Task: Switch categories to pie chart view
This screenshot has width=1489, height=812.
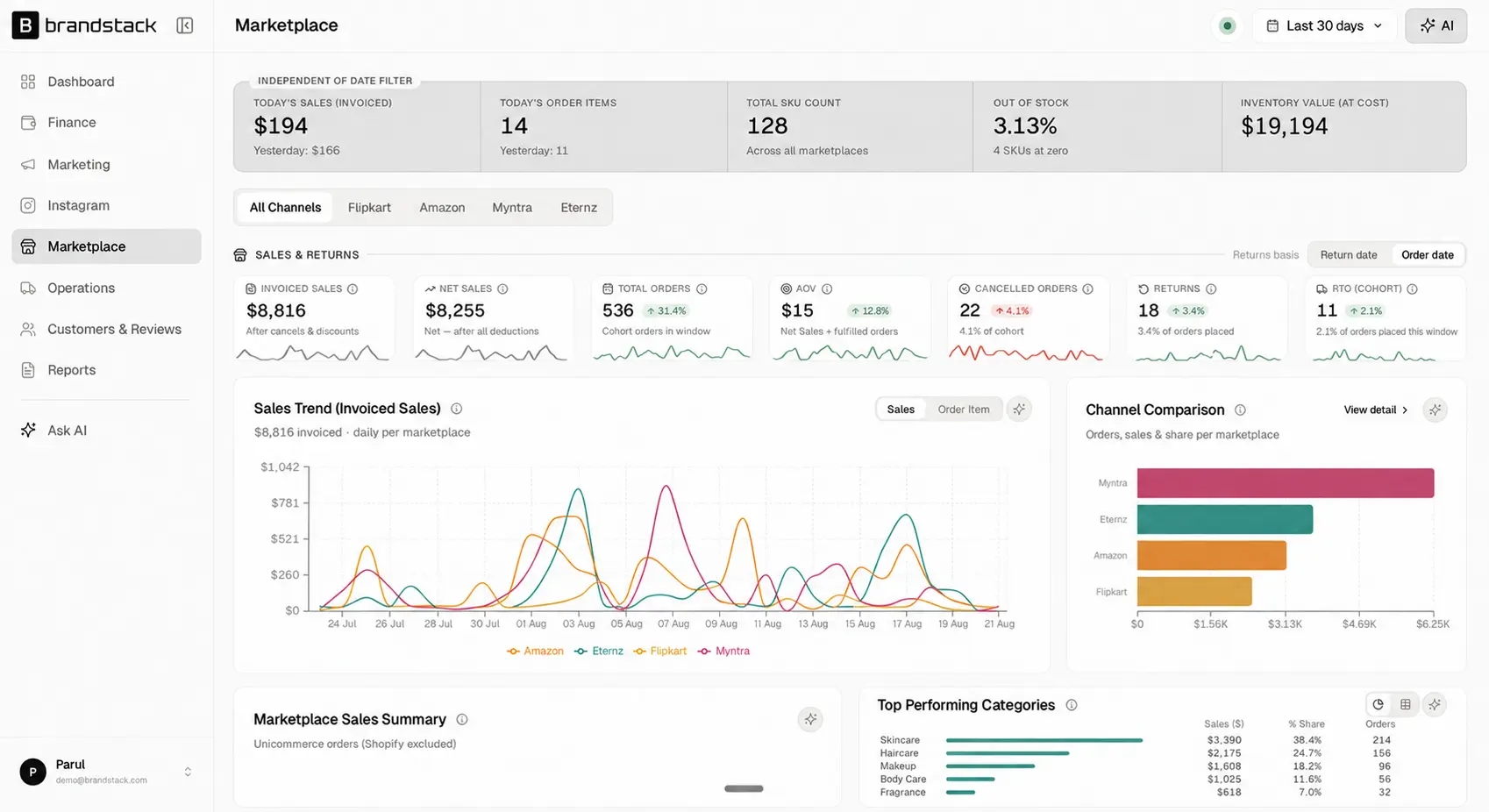Action: 1379,705
